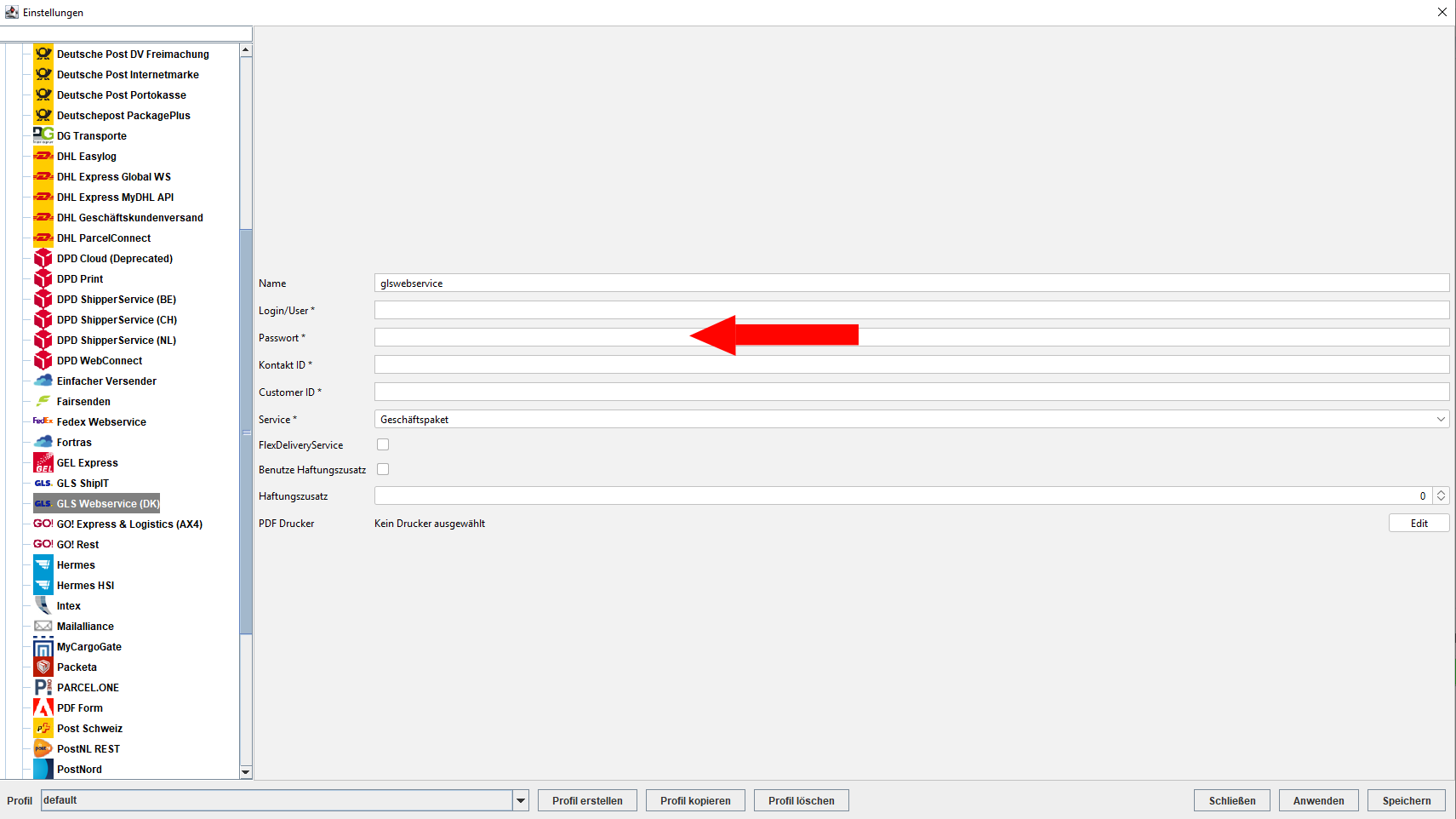1456x819 pixels.
Task: Click the Speichern button
Action: pyautogui.click(x=1407, y=800)
